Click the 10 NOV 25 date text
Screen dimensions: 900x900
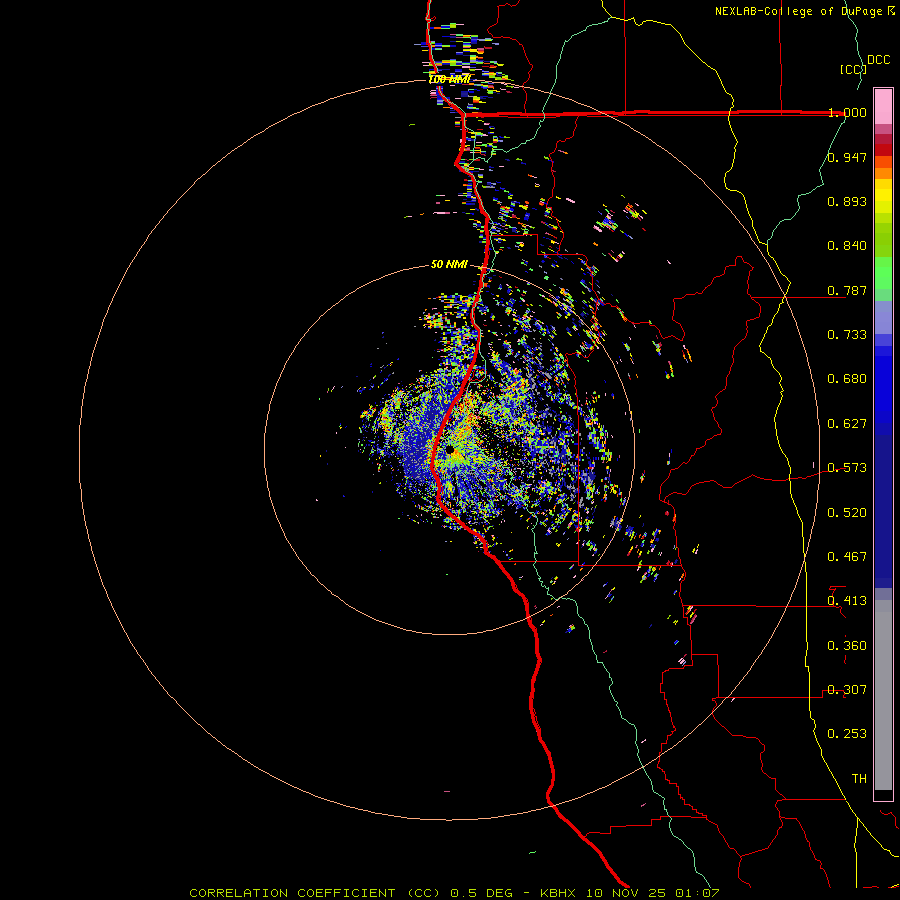pyautogui.click(x=626, y=893)
